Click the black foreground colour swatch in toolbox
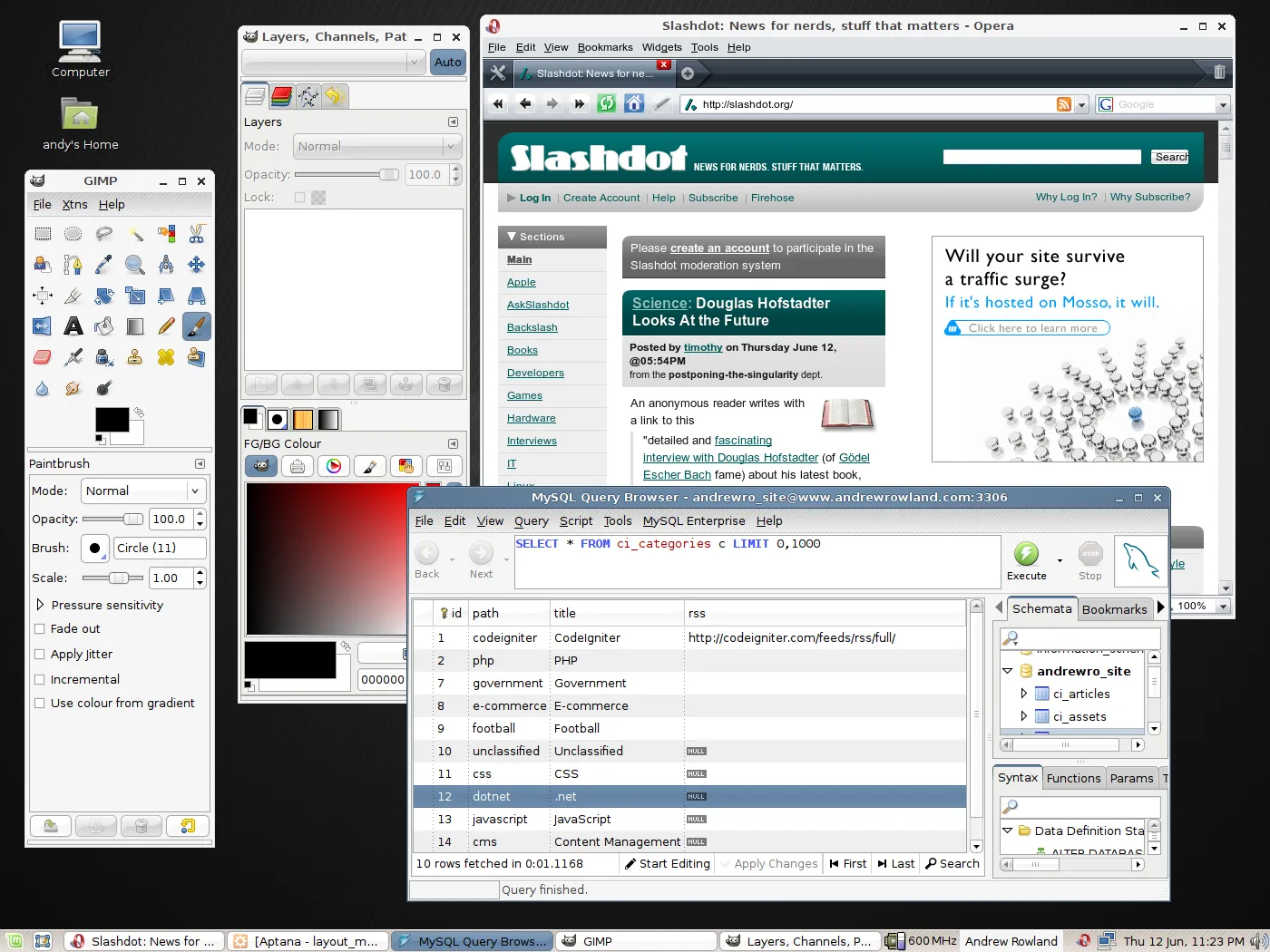This screenshot has height=952, width=1270. tap(112, 420)
